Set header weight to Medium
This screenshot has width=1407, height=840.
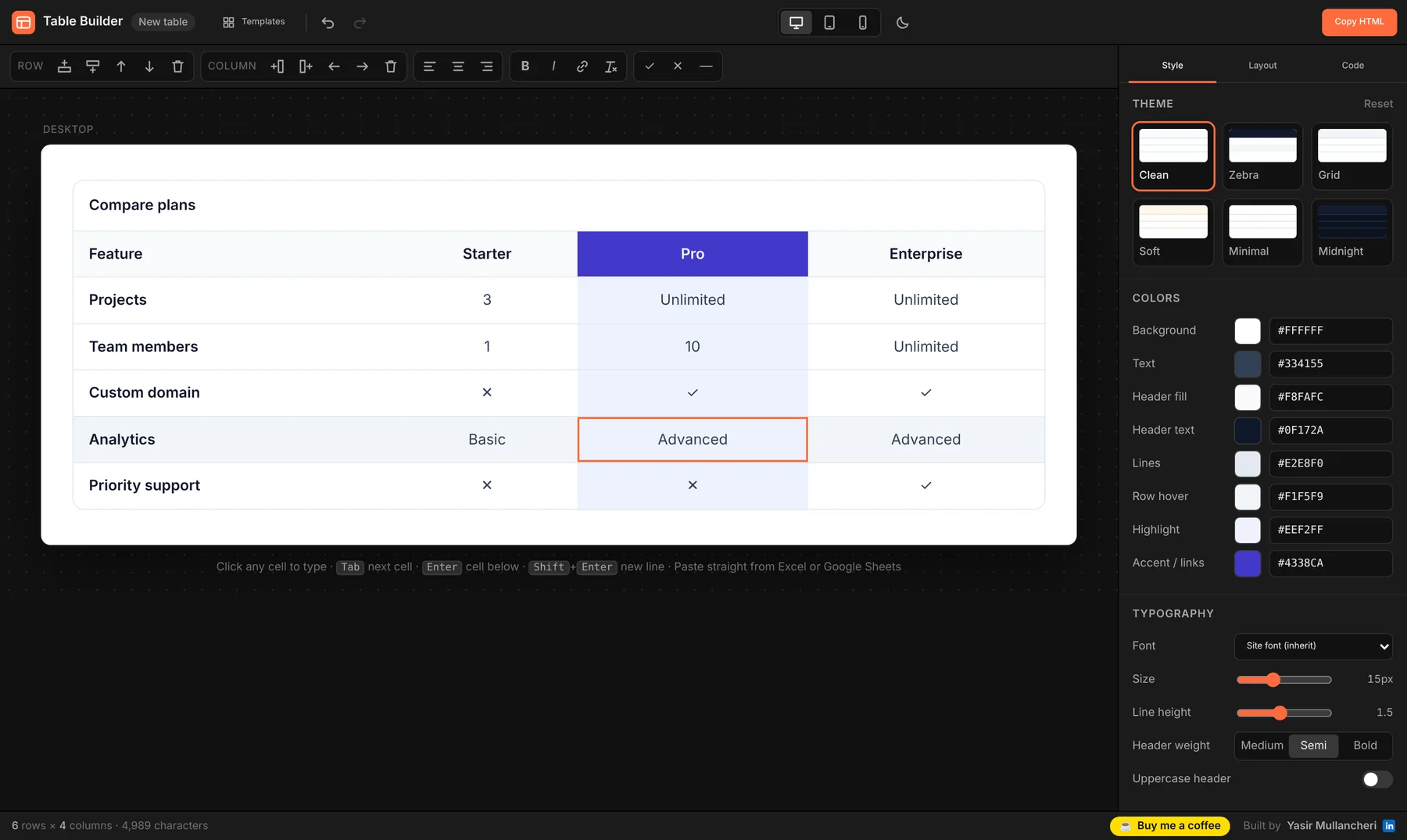coord(1262,745)
